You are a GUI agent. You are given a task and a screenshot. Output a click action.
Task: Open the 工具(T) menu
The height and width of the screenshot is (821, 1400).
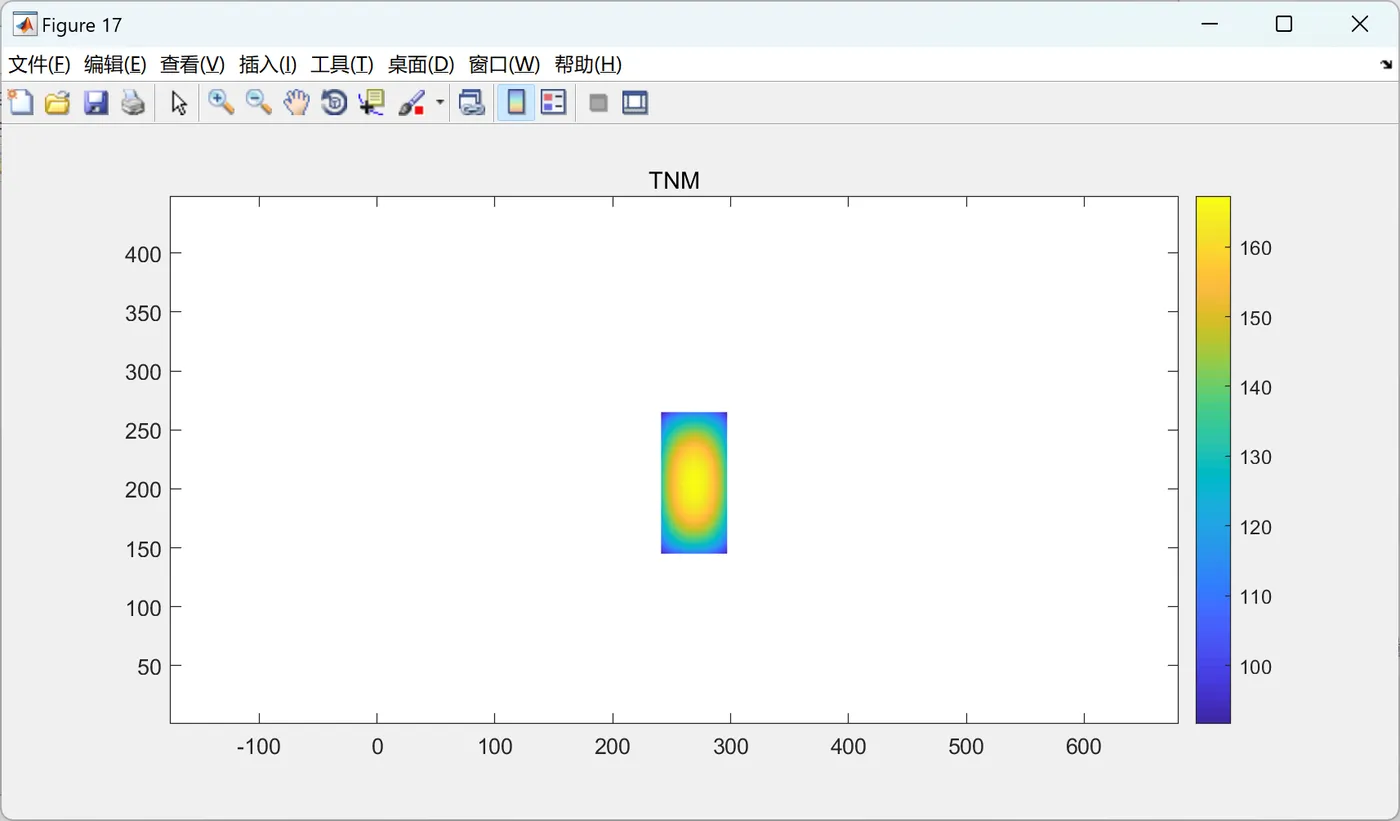[x=342, y=65]
